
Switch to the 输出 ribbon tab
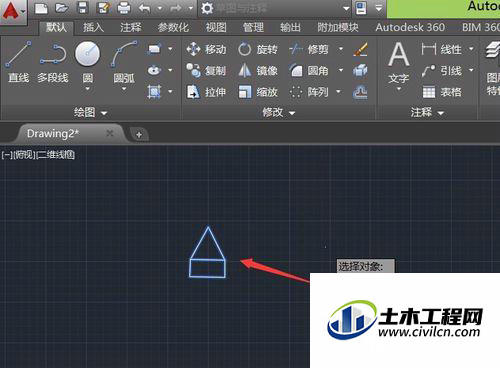290,27
